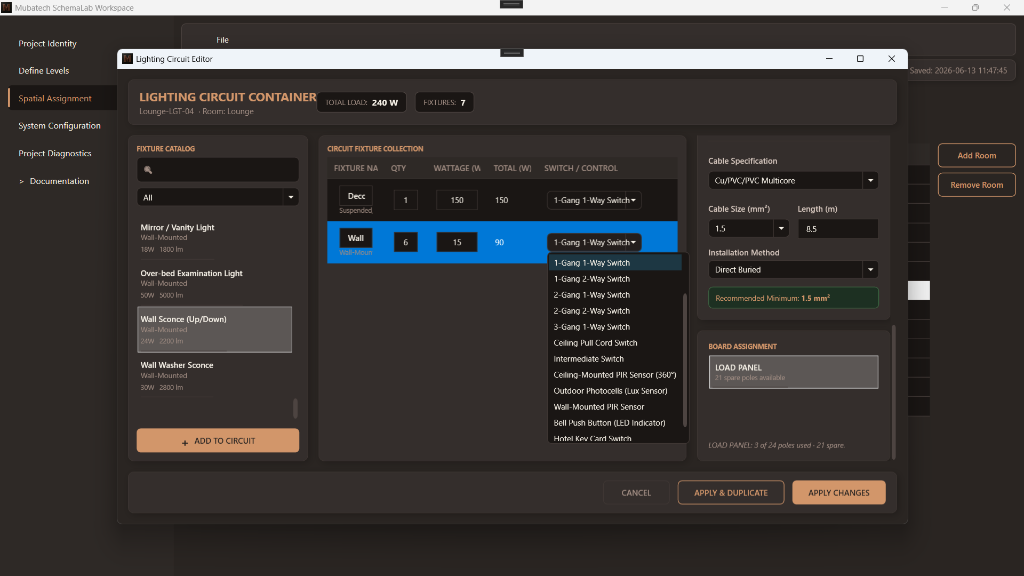This screenshot has width=1024, height=576.
Task: Click Apply Changes button
Action: (839, 493)
